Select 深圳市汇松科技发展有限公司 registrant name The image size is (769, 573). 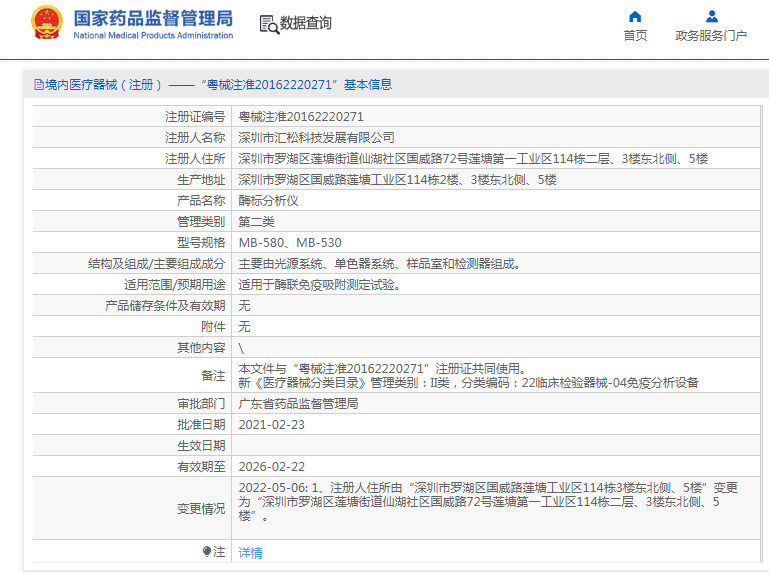click(316, 138)
